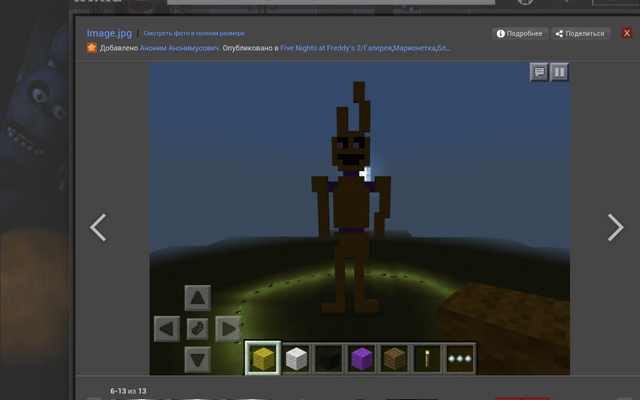The image size is (640, 400).
Task: Close the lightbox with red X
Action: [x=627, y=33]
